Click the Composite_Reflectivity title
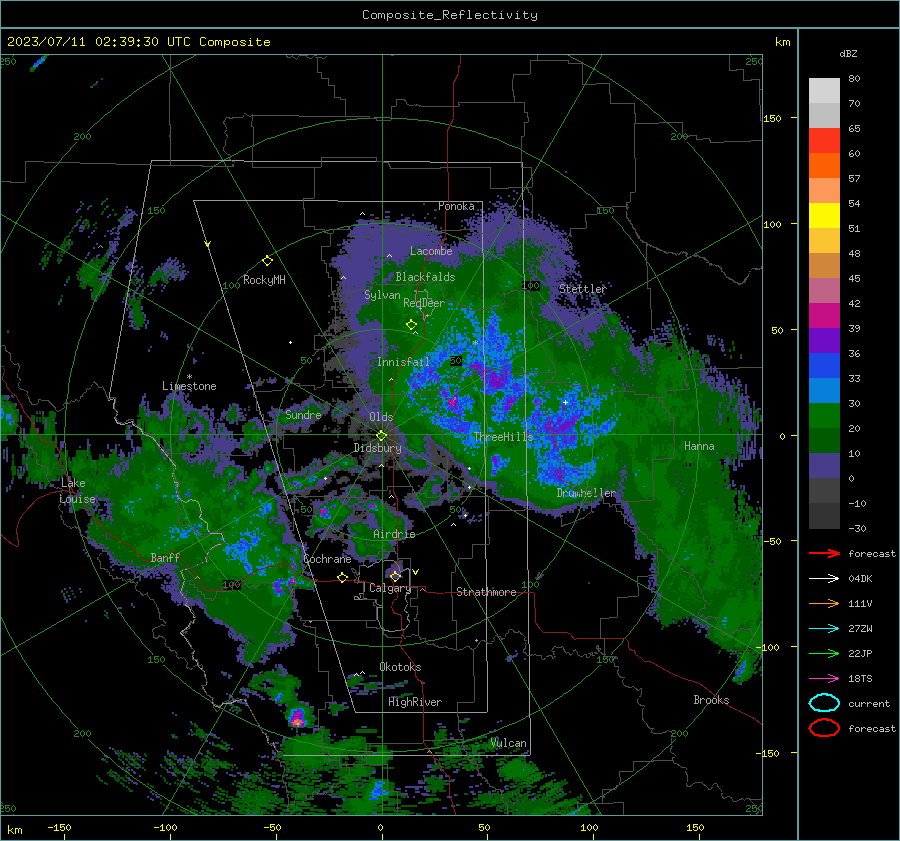Screen dimensions: 900x841 coord(450,15)
